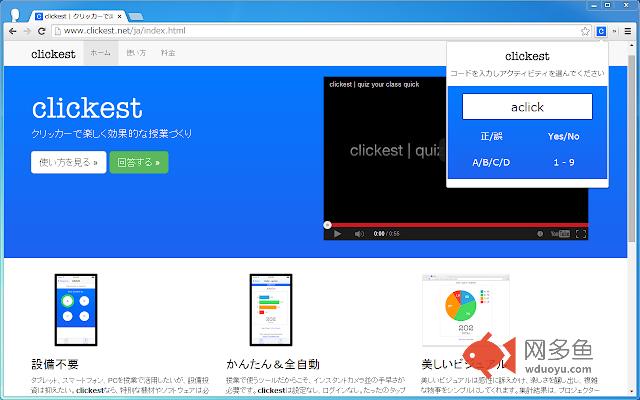Open the 使い方 navigation tab
Image resolution: width=640 pixels, height=400 pixels.
136,53
